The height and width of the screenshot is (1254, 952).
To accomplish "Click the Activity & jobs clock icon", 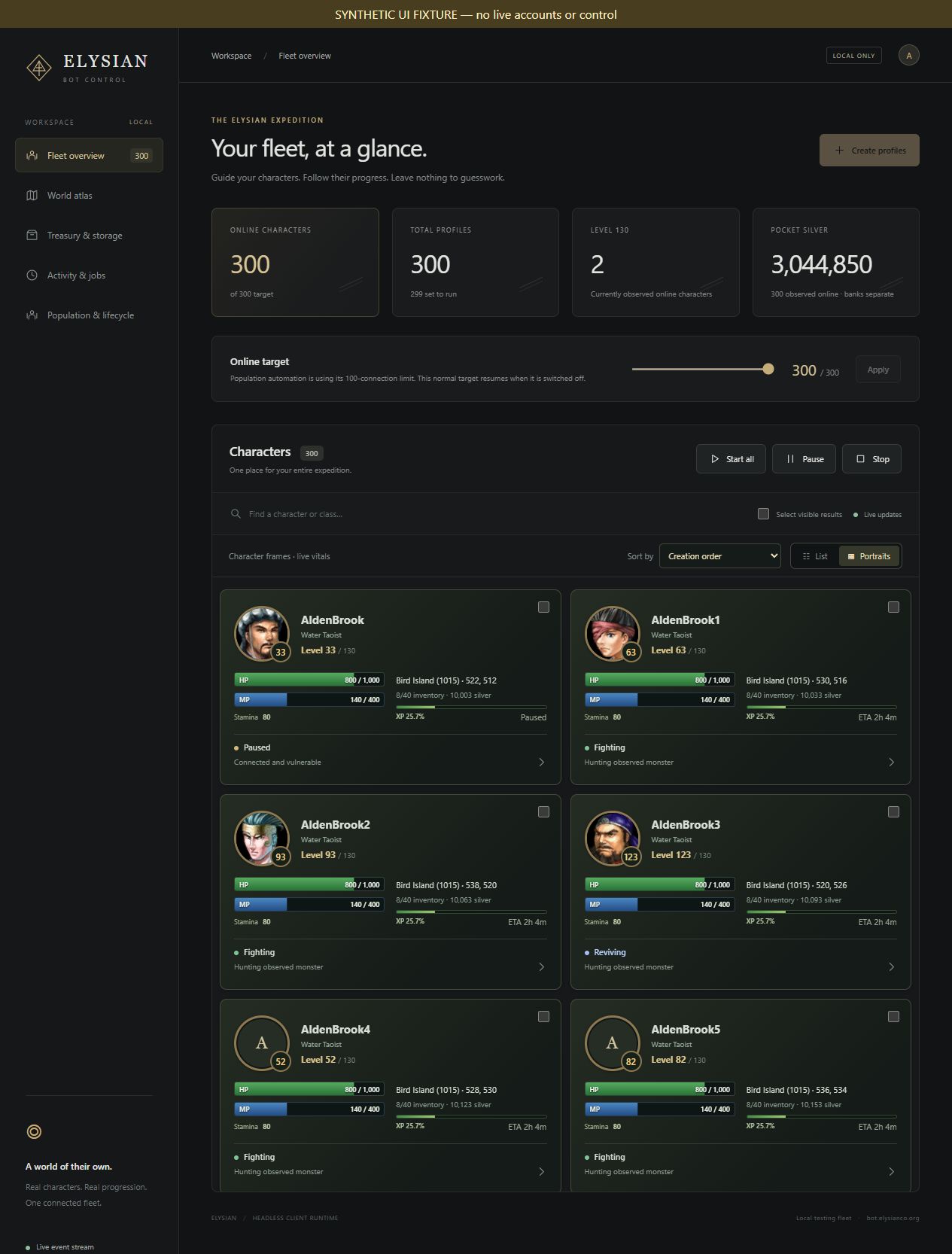I will (x=32, y=275).
